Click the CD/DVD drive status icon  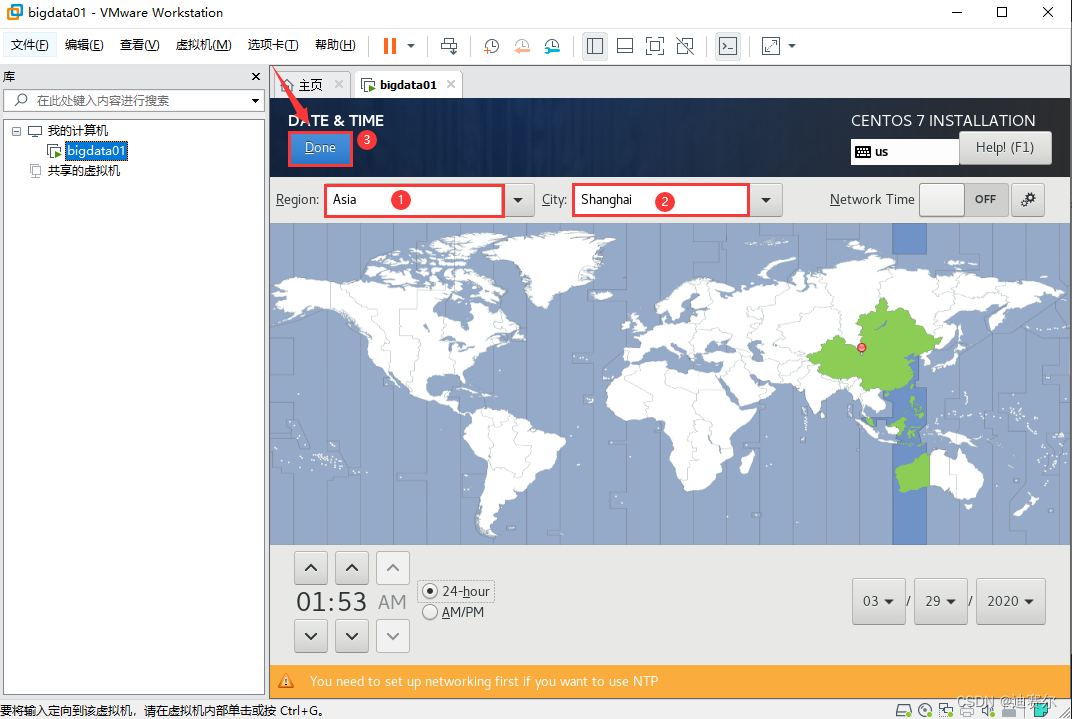pyautogui.click(x=925, y=711)
